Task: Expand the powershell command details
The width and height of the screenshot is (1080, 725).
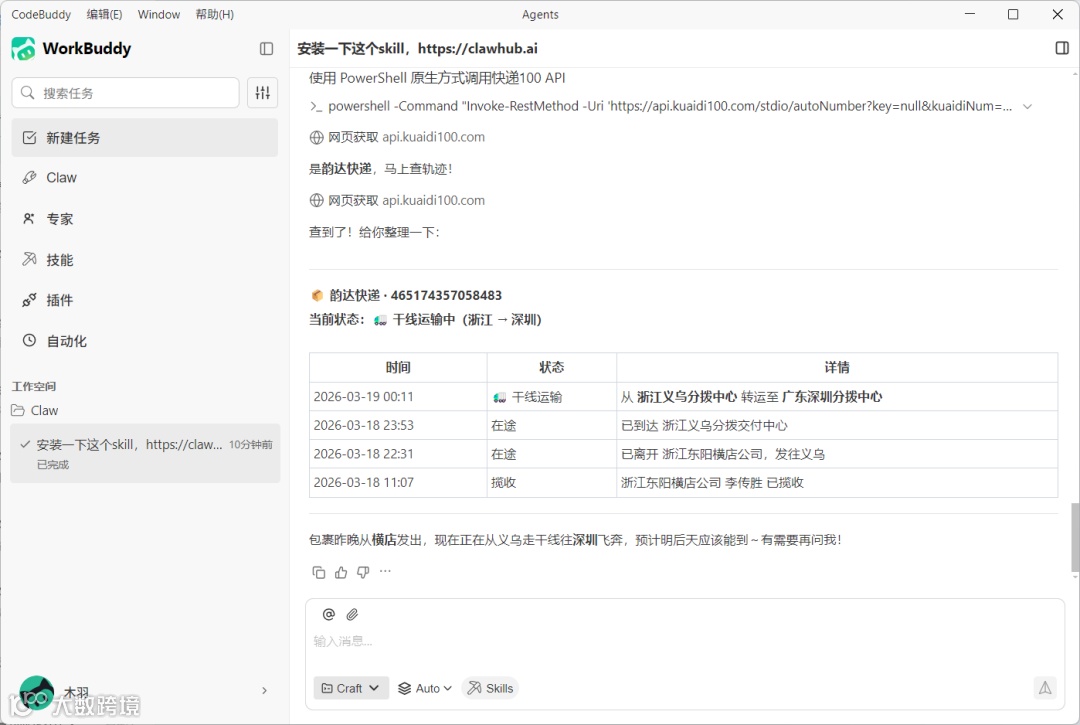Action: click(x=1027, y=106)
